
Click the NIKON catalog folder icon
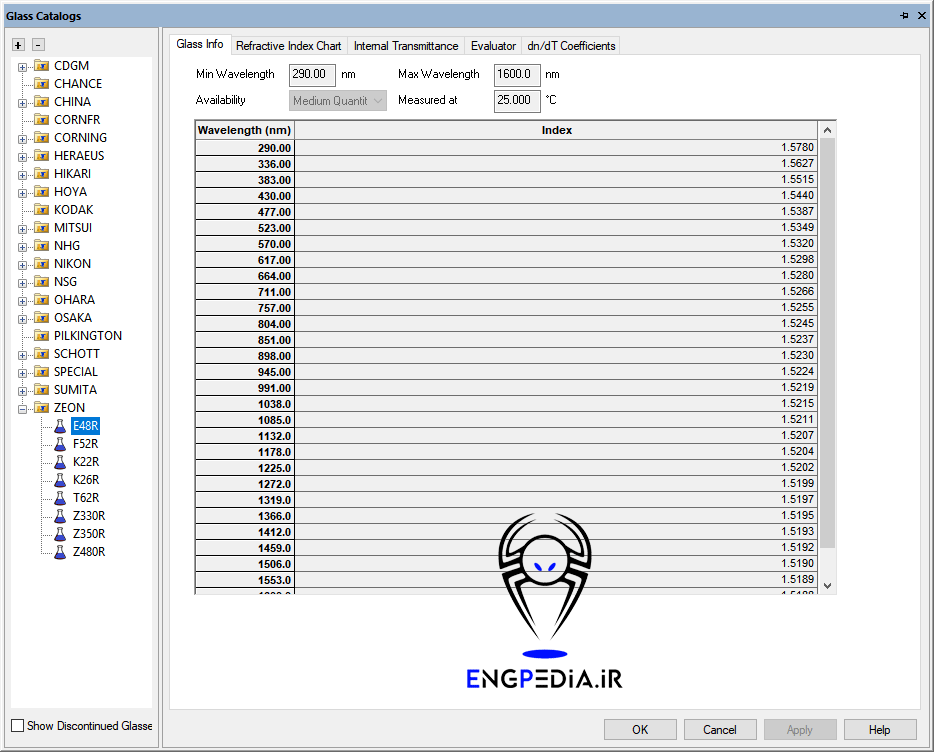tap(42, 264)
